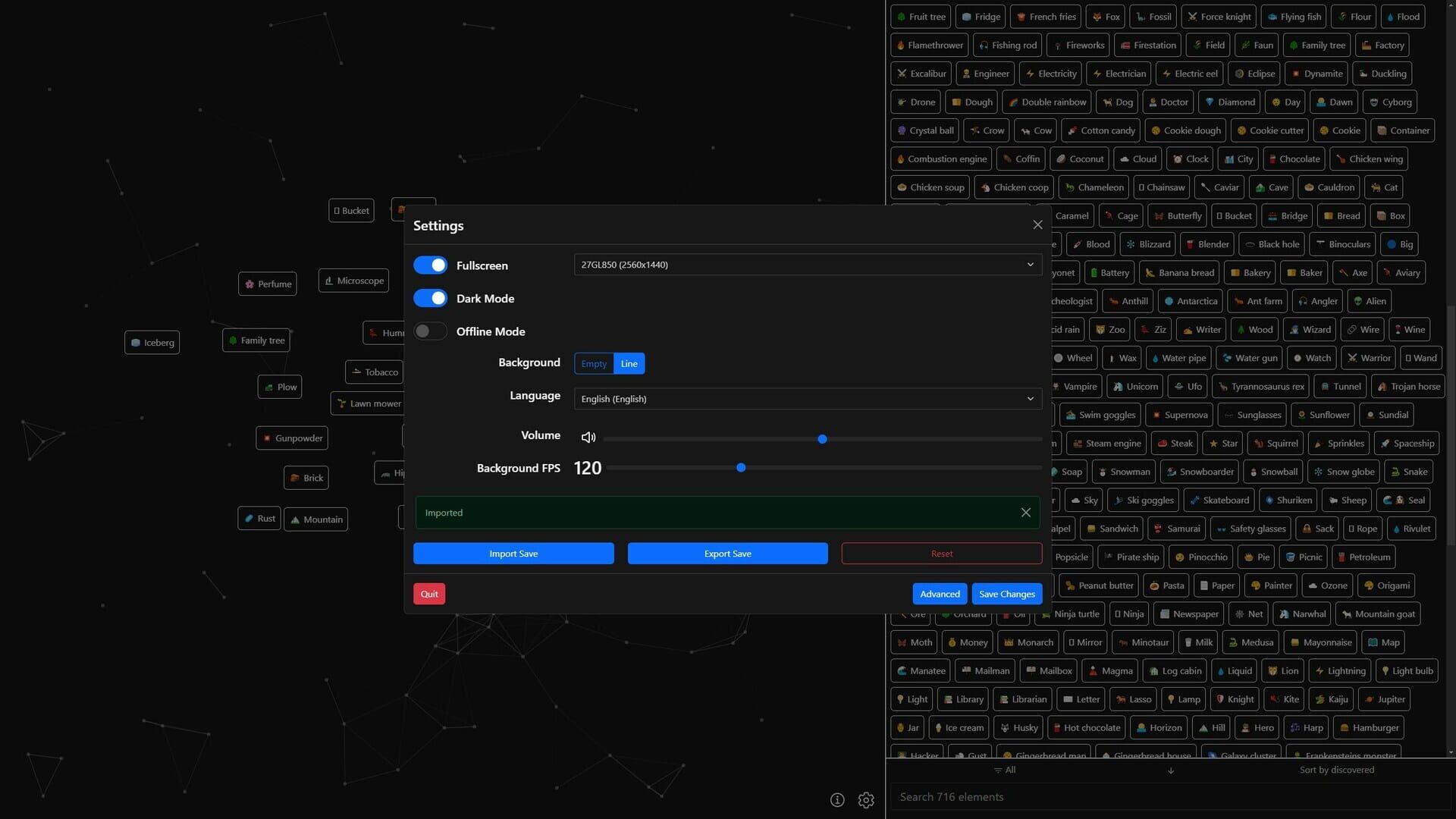
Task: Click the info icon near the gear
Action: 837,800
